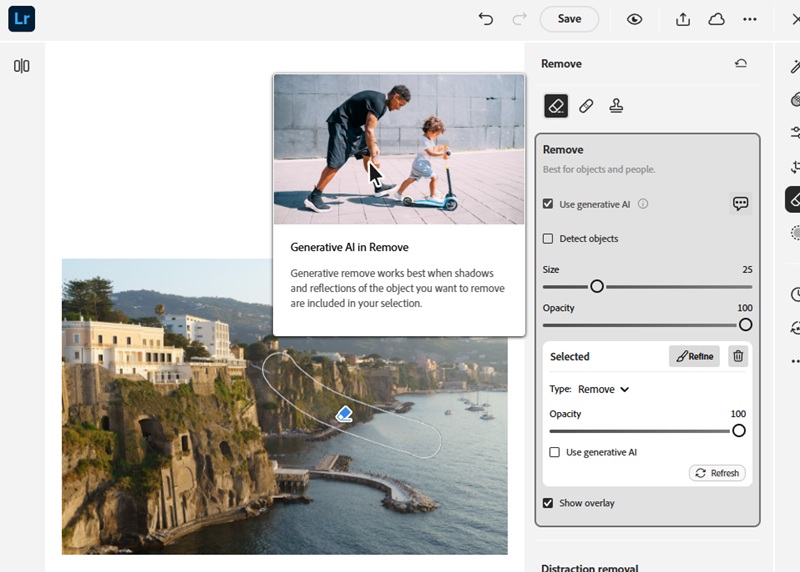Open the three-dot more options menu
This screenshot has width=800, height=572.
[750, 19]
